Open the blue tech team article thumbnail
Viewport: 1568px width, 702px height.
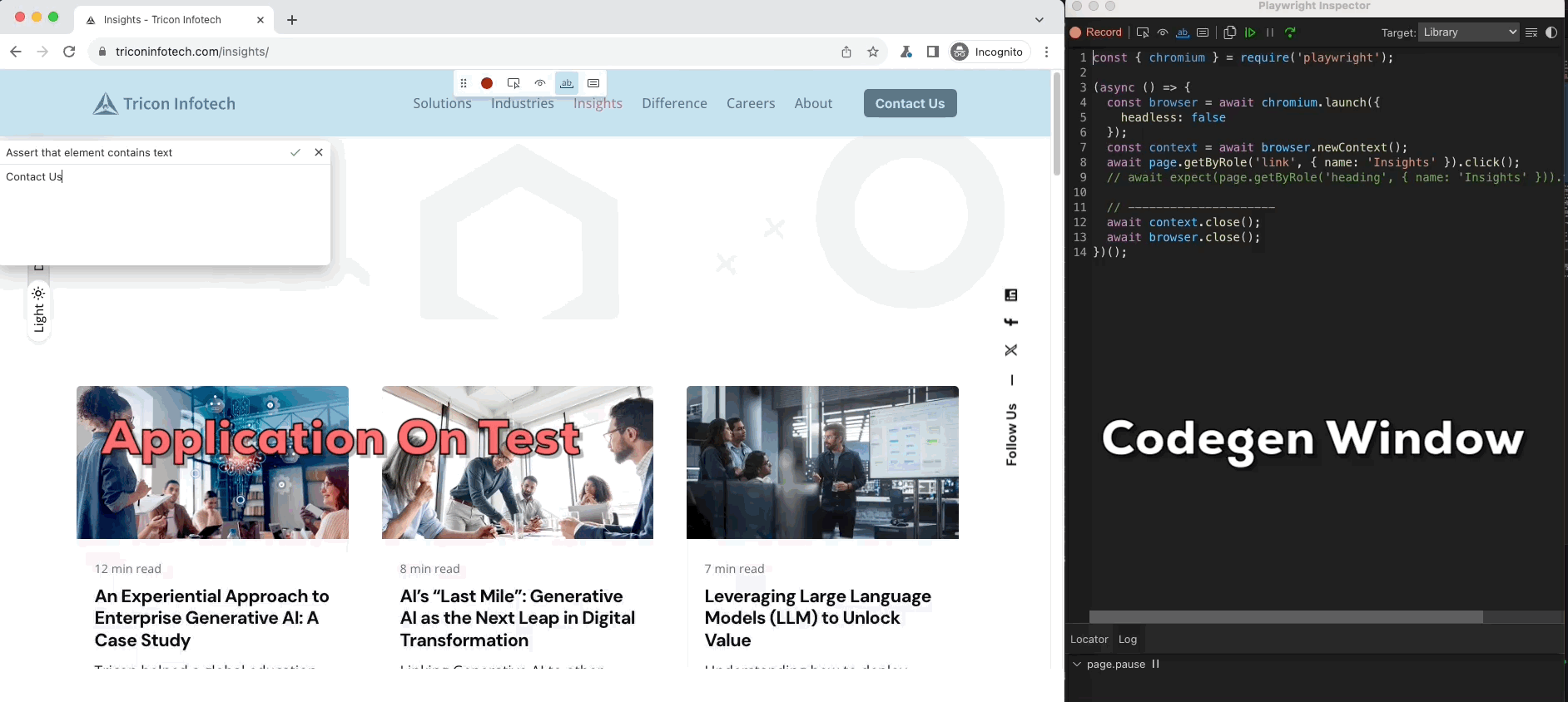(x=212, y=462)
